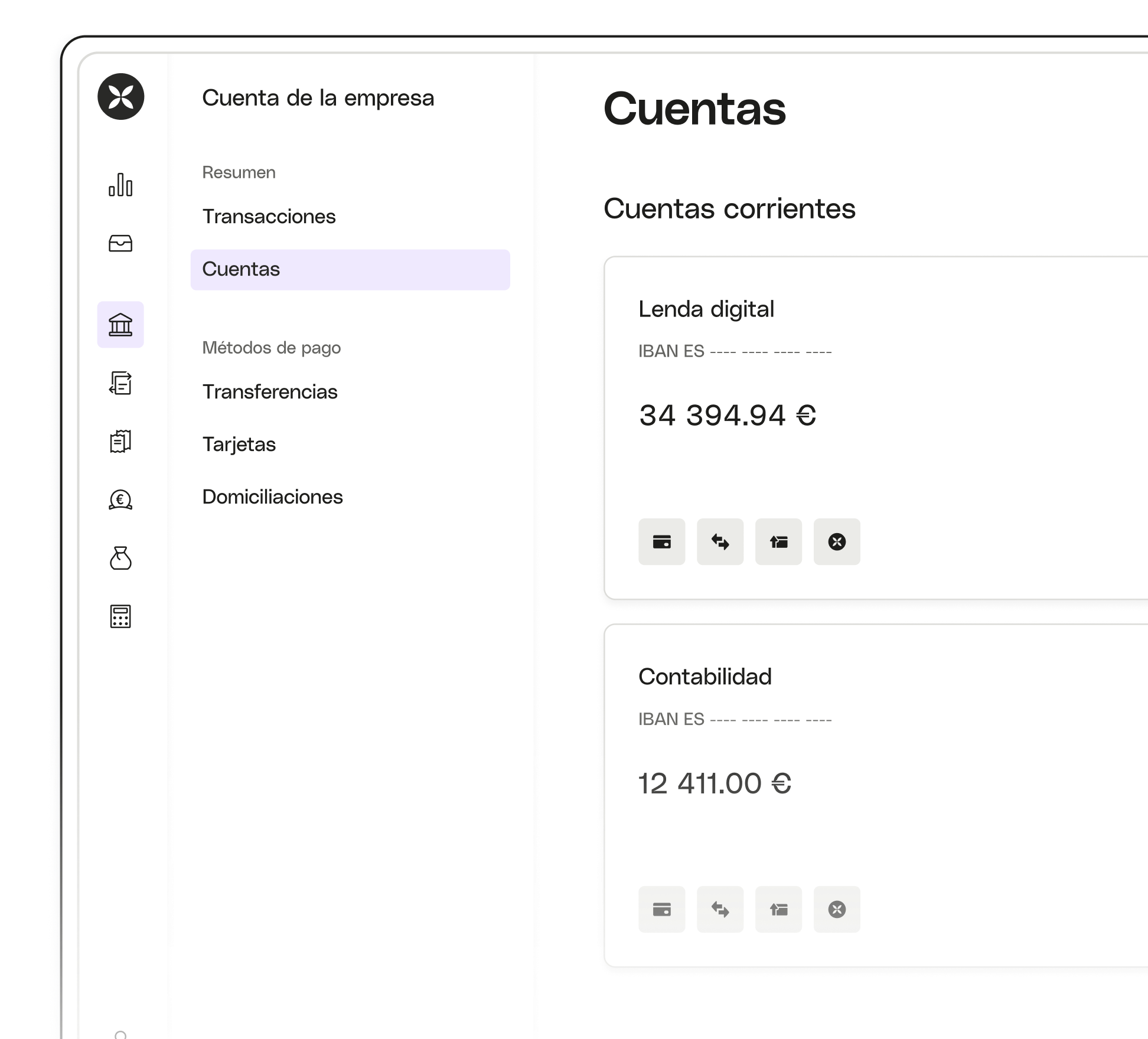
Task: Open the invoices document icon with arrows
Action: (x=120, y=383)
